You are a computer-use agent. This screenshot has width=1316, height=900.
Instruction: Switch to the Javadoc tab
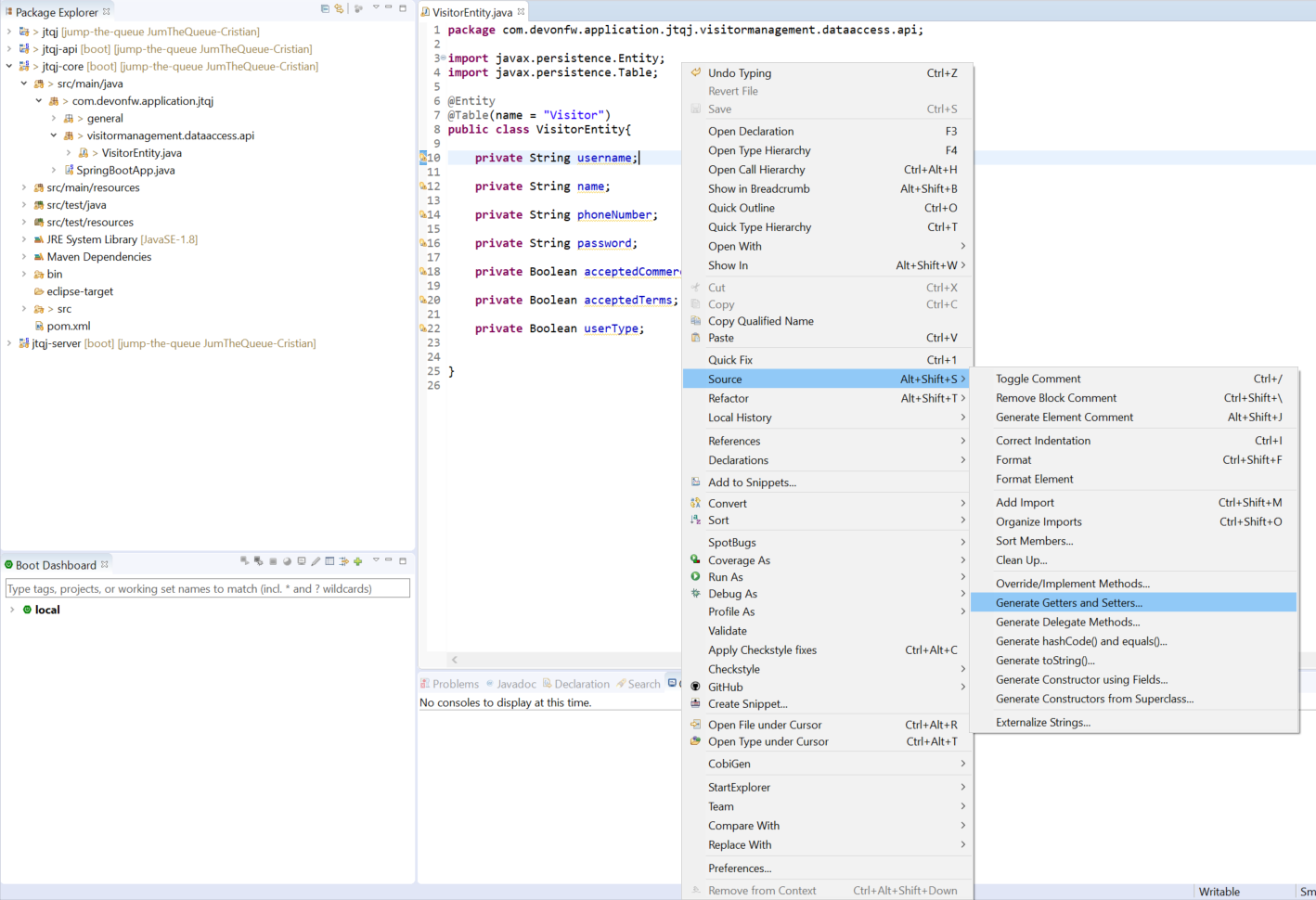pos(519,684)
